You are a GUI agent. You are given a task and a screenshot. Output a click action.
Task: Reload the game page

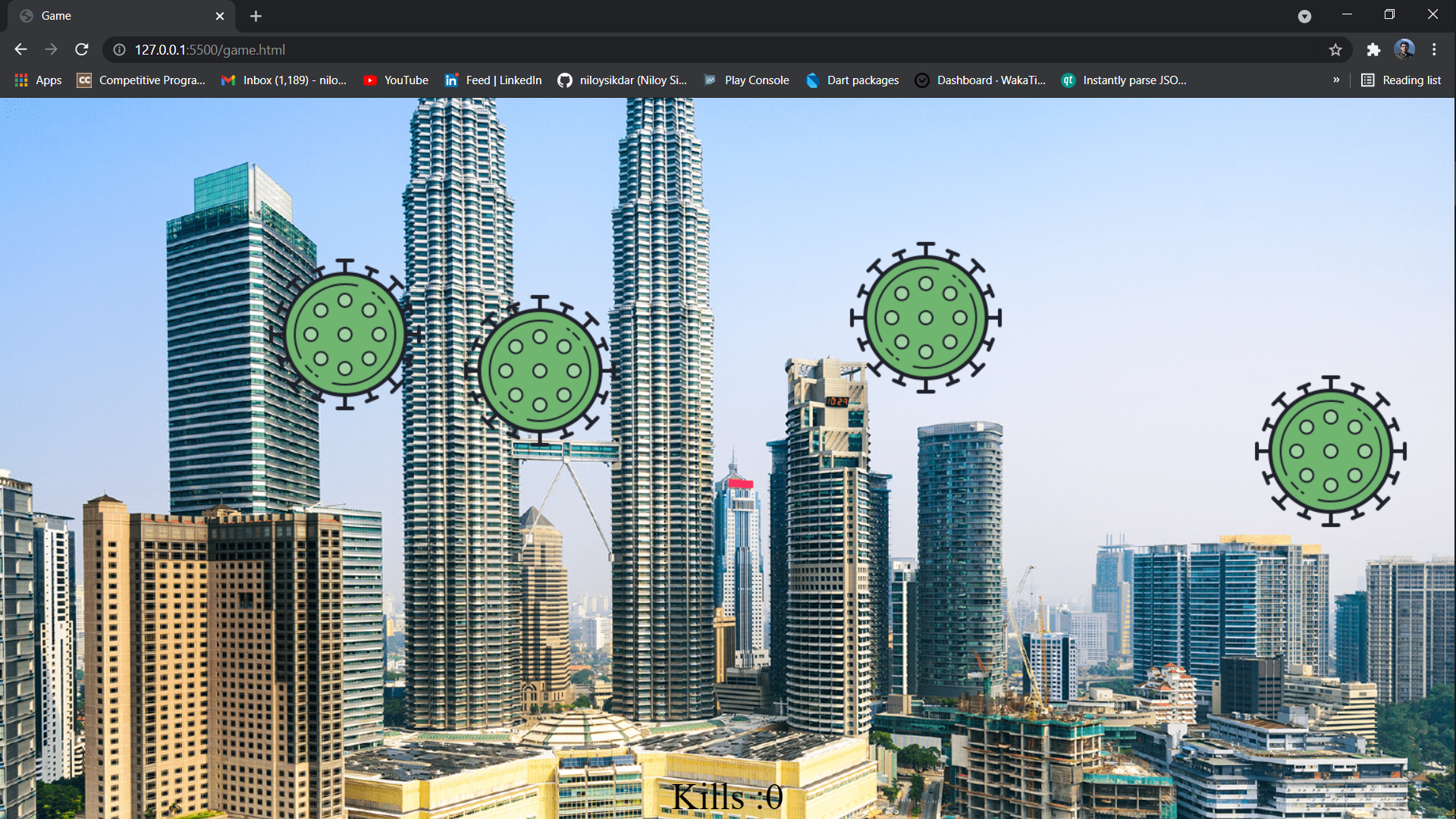click(82, 50)
